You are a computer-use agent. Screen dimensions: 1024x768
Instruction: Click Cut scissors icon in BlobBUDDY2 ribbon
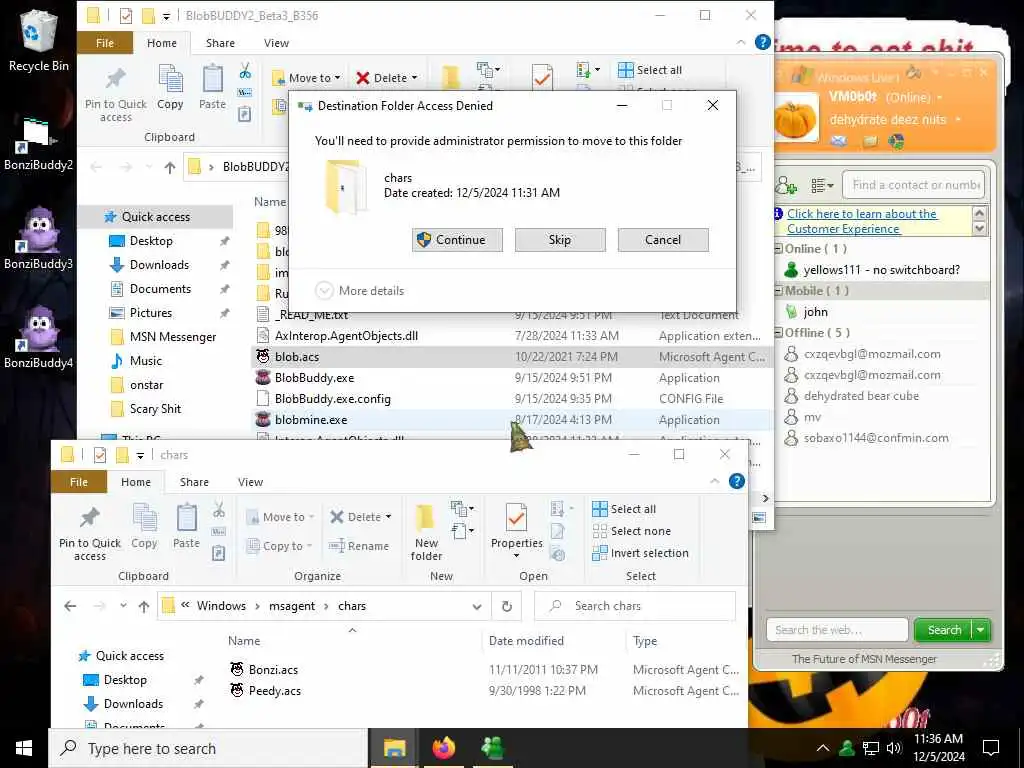tap(245, 71)
